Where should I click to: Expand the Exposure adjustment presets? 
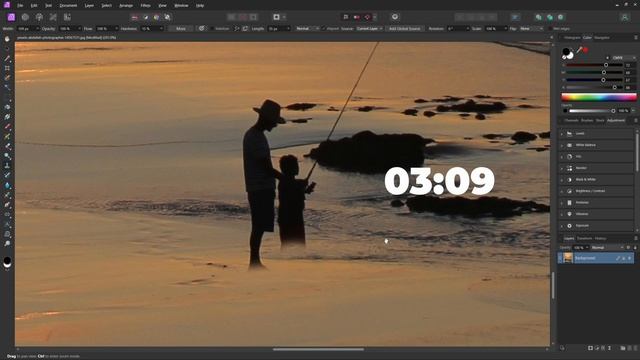[x=562, y=226]
